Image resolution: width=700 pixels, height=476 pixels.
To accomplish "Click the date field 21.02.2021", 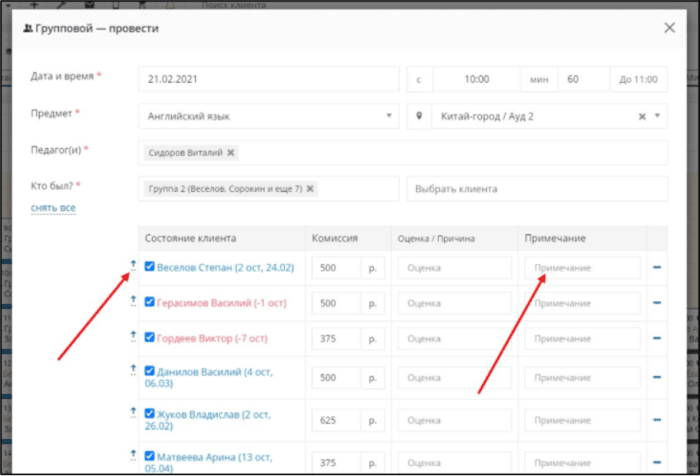I will pyautogui.click(x=269, y=79).
